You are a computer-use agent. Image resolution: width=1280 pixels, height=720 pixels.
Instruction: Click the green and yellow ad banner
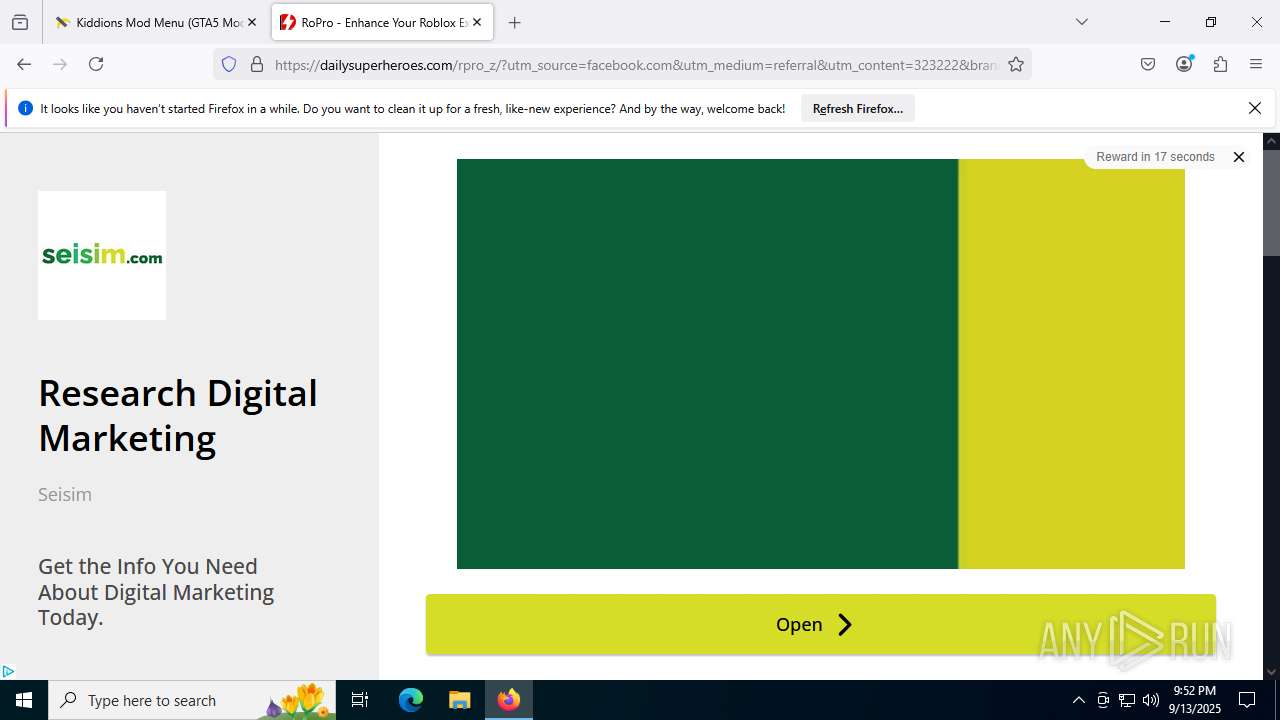(x=821, y=364)
